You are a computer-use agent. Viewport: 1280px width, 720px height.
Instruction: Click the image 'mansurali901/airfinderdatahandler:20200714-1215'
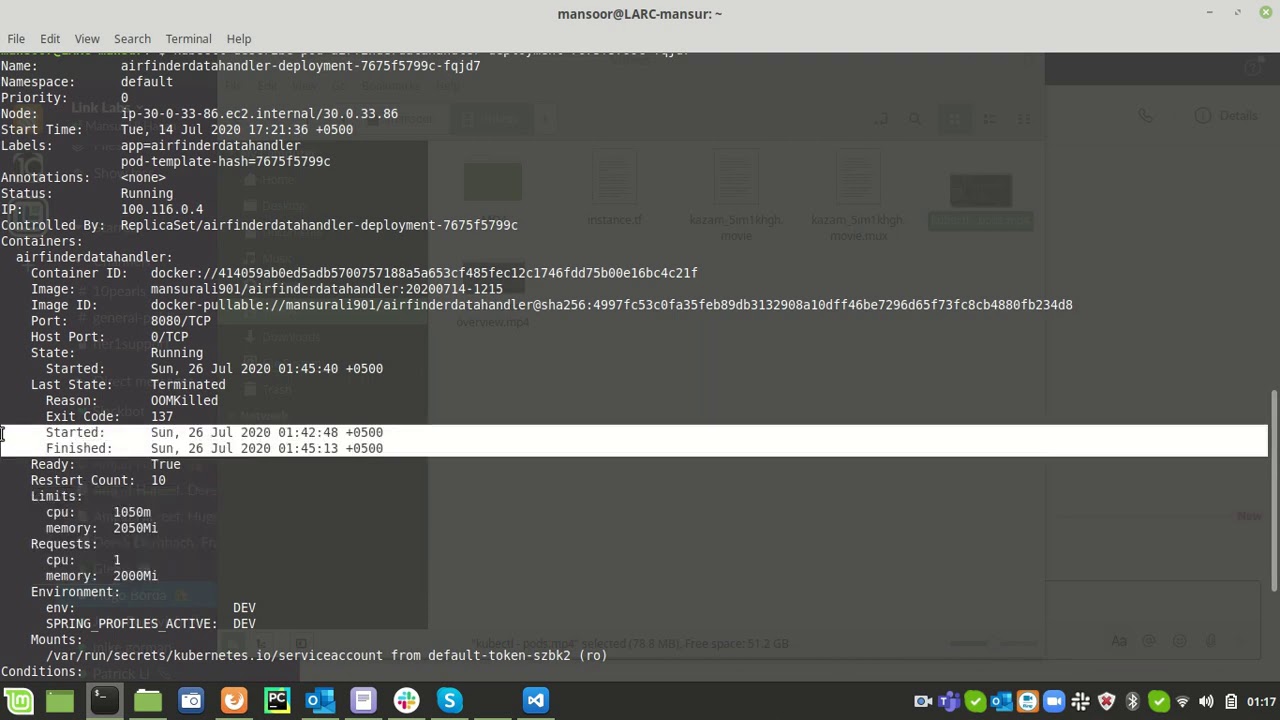pos(327,289)
